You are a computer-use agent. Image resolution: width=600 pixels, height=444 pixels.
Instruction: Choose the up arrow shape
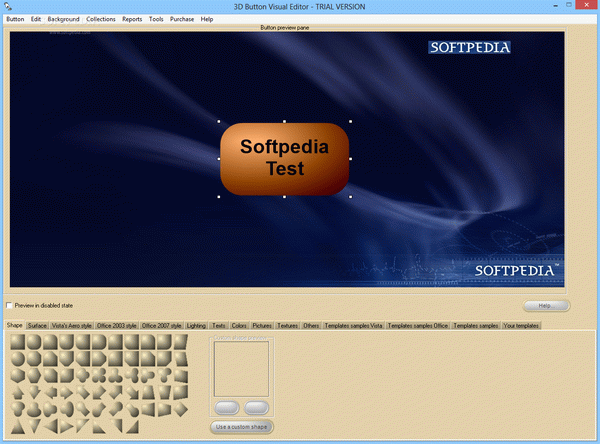point(18,392)
